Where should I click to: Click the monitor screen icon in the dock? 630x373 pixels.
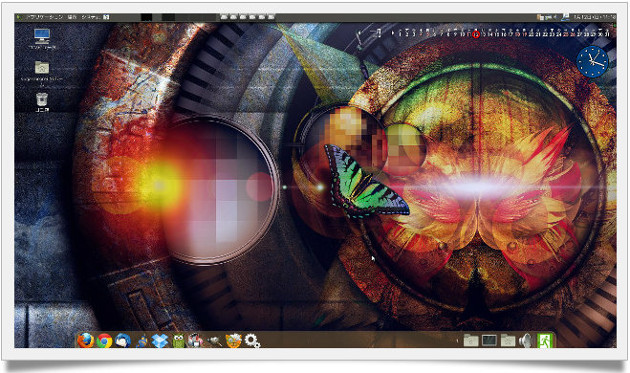pyautogui.click(x=489, y=341)
